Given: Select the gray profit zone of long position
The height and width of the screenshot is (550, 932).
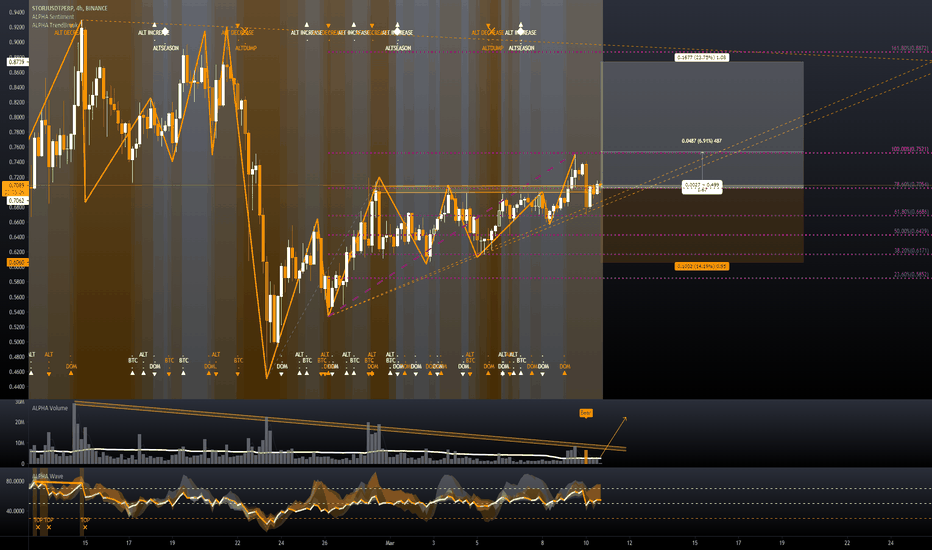Looking at the screenshot, I should (703, 124).
